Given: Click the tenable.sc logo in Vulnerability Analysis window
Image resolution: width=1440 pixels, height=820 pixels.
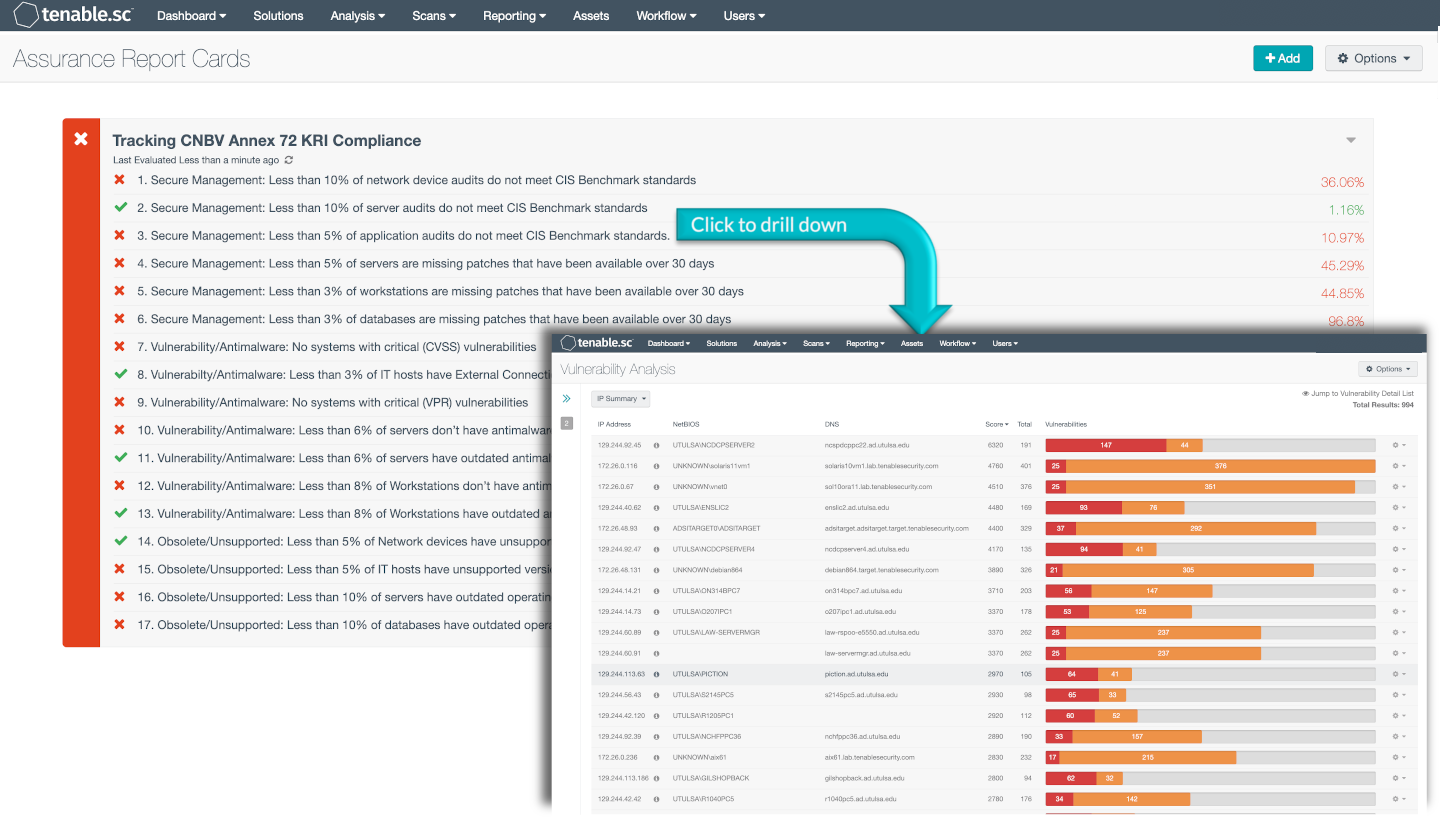Looking at the screenshot, I should click(598, 343).
